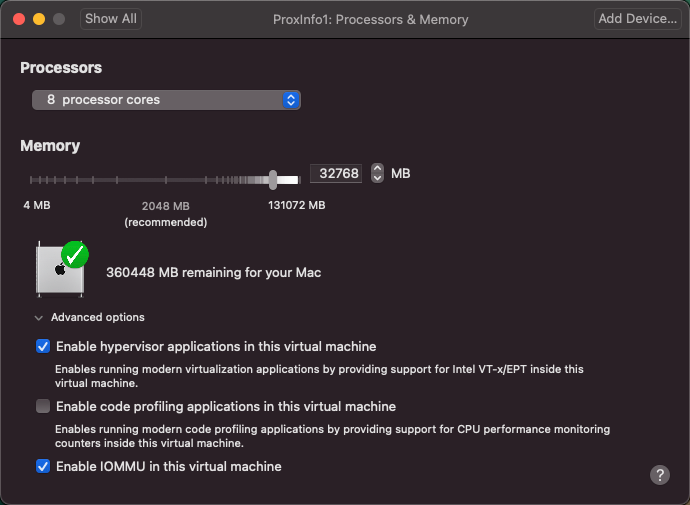Collapse the Advanced options disclosure chevron
Screen dimensions: 690x505
tap(39, 318)
